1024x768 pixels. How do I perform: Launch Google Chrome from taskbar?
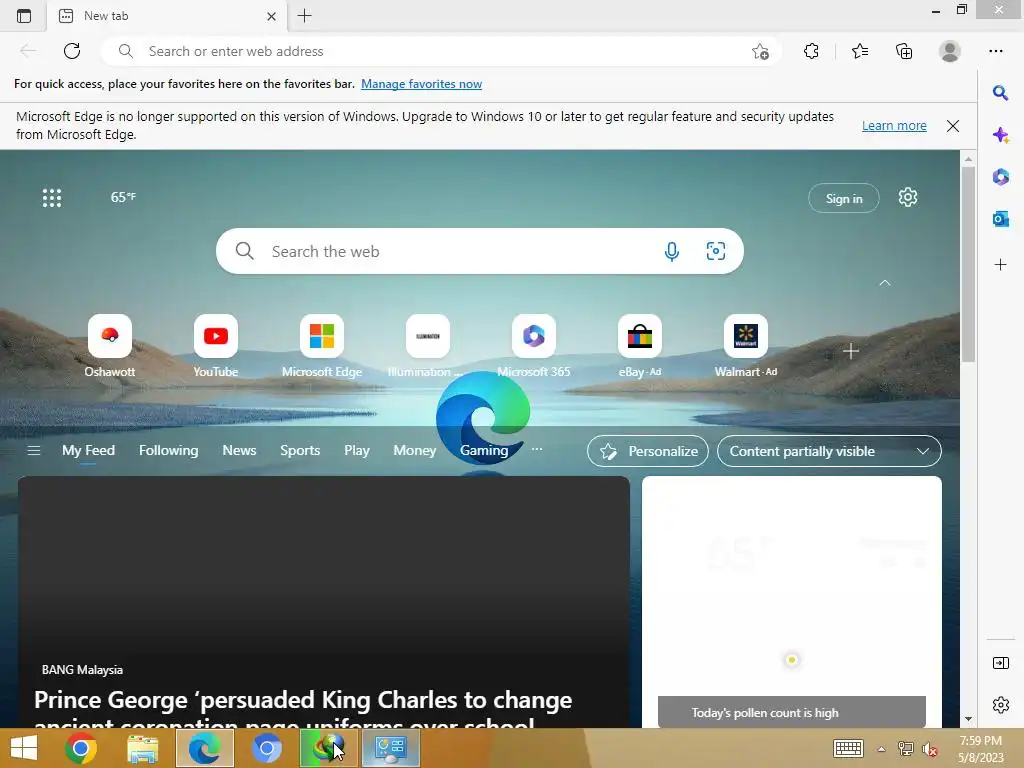pyautogui.click(x=81, y=748)
